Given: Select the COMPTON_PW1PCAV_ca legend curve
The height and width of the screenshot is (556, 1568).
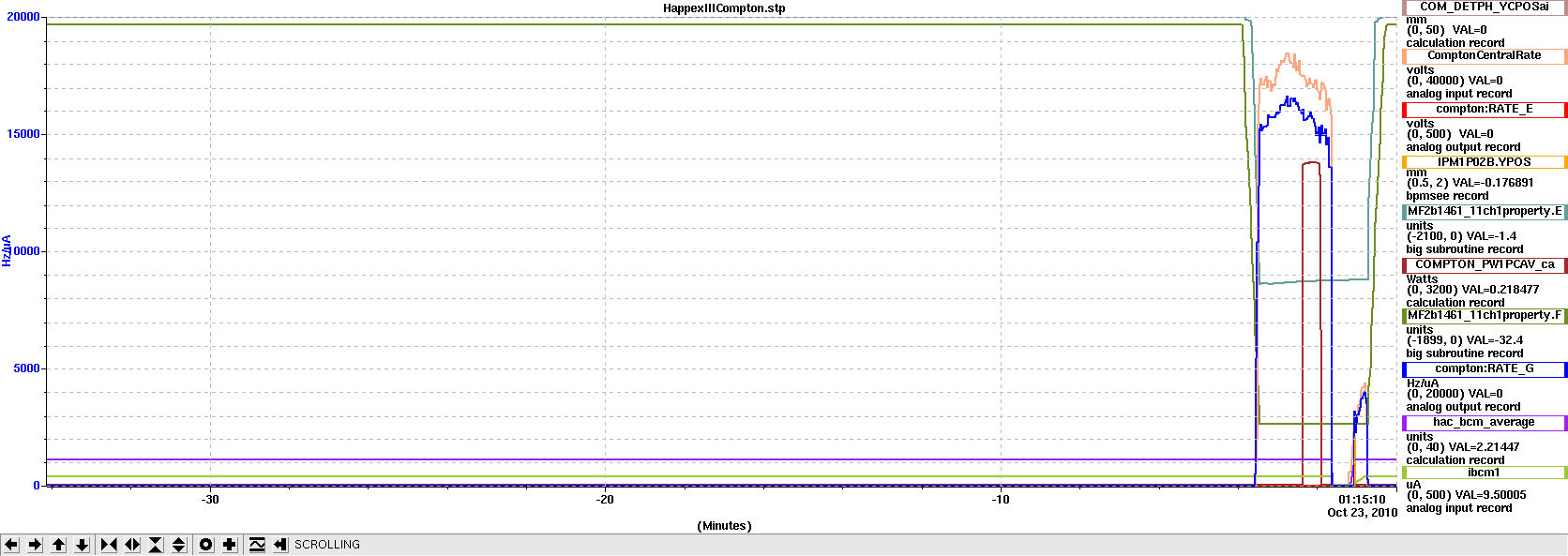Looking at the screenshot, I should 1485,265.
